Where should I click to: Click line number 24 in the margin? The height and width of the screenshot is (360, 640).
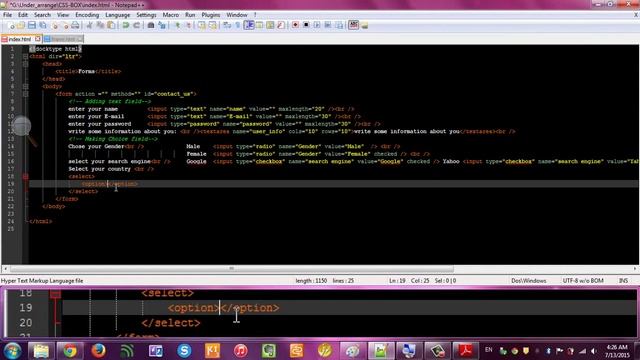click(11, 221)
